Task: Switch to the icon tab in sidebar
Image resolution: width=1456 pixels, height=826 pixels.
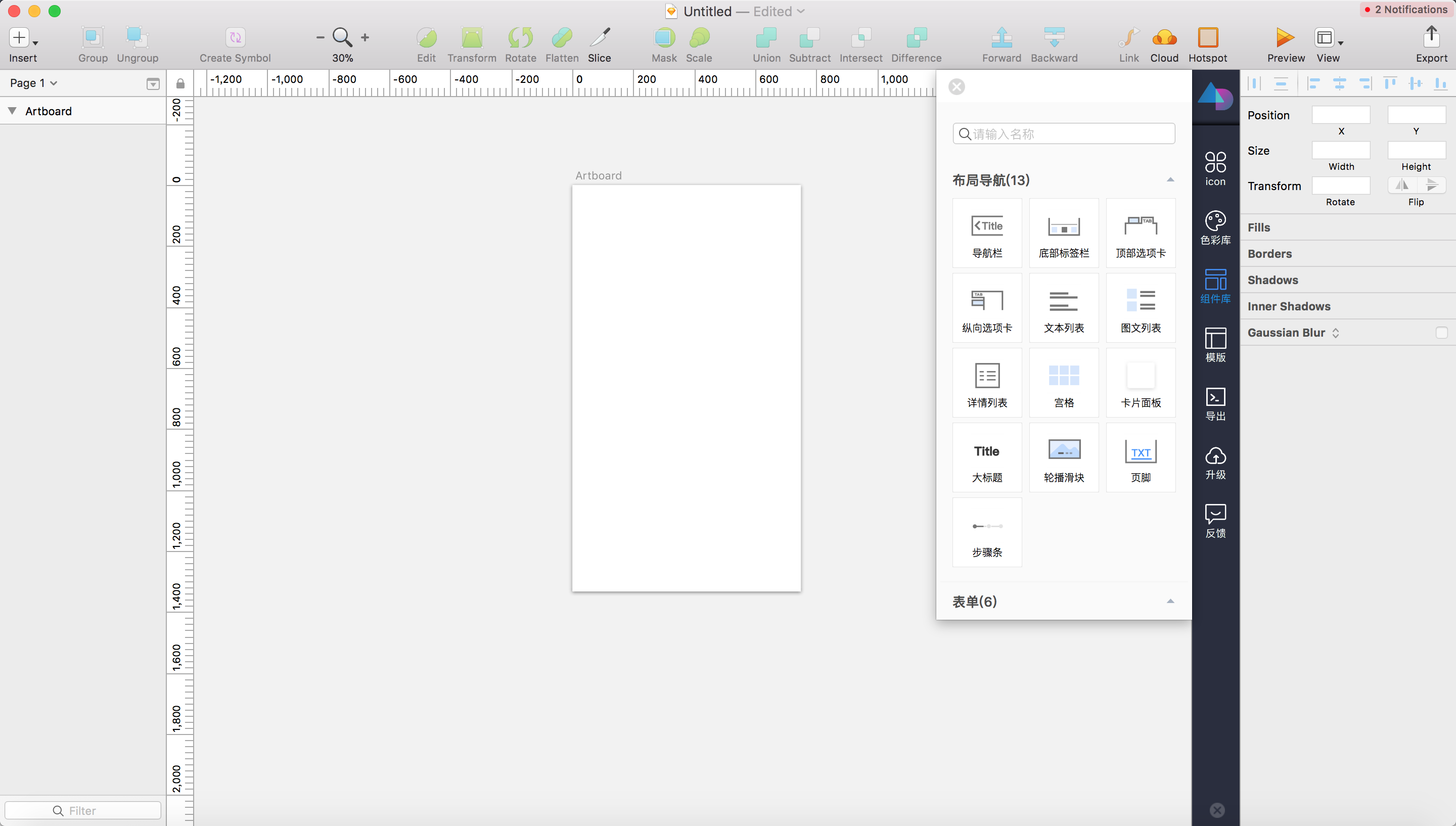Action: click(x=1215, y=168)
